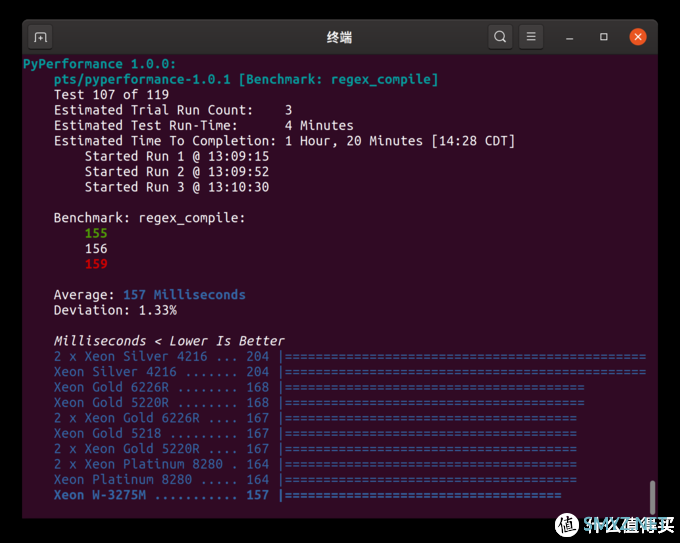
Task: Maximize the terminal window
Action: tap(604, 37)
